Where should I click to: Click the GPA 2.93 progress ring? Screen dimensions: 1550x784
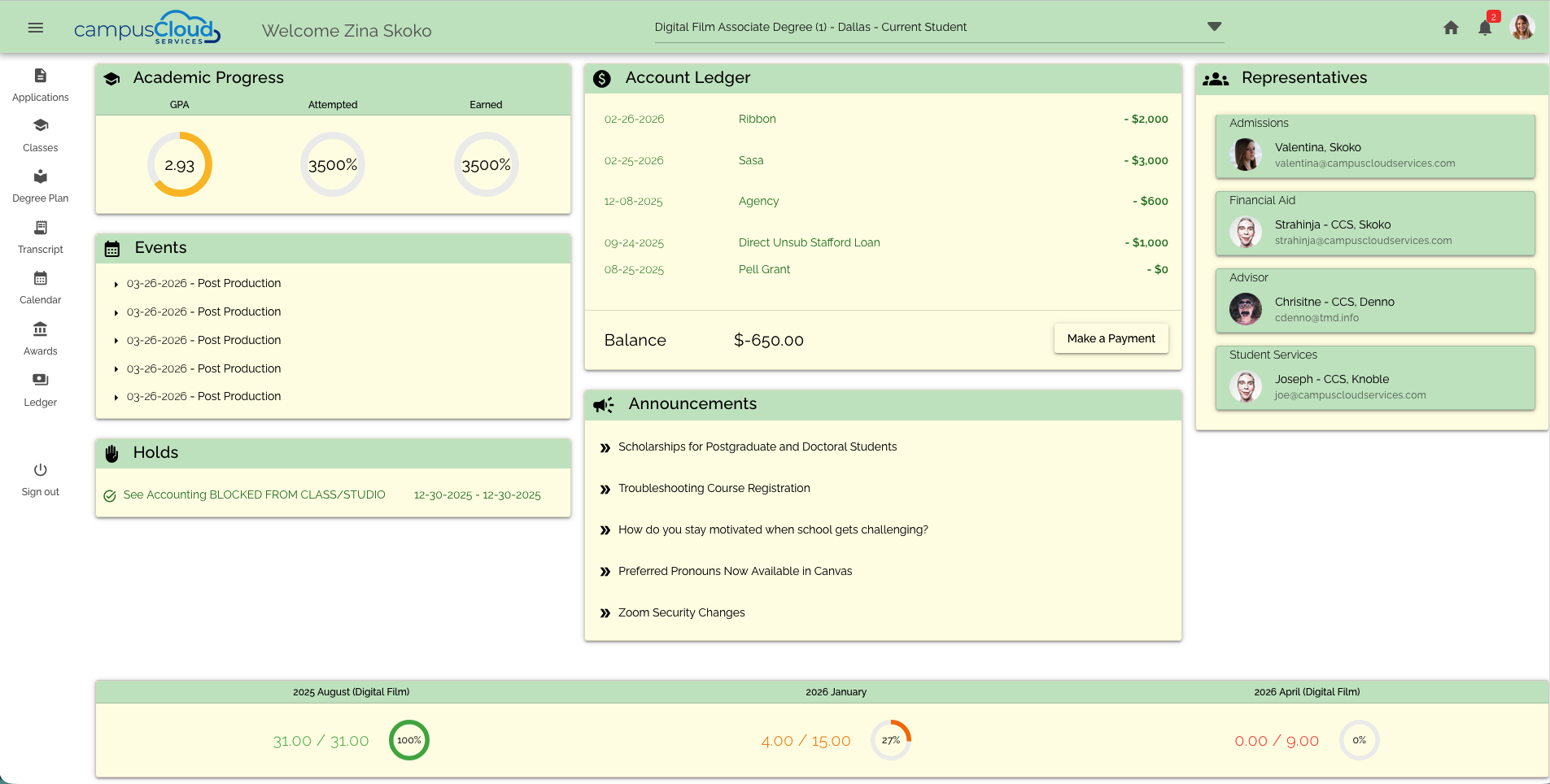pos(179,164)
